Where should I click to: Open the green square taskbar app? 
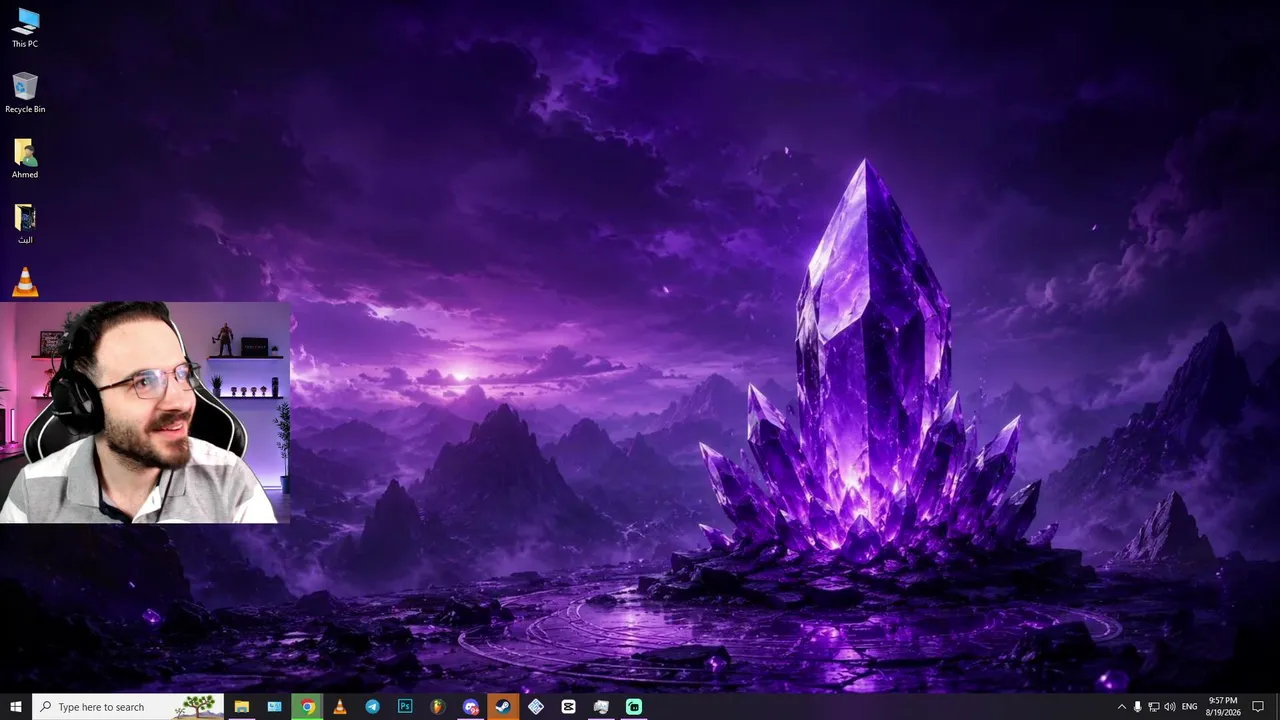pos(634,707)
